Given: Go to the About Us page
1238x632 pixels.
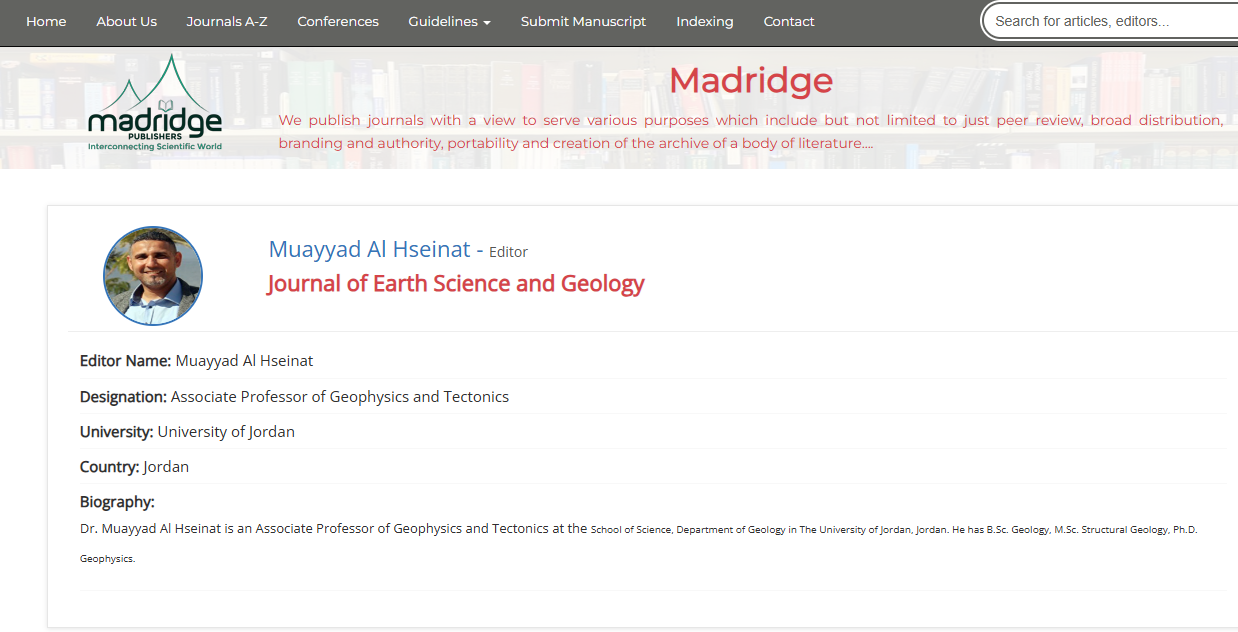Looking at the screenshot, I should point(126,21).
